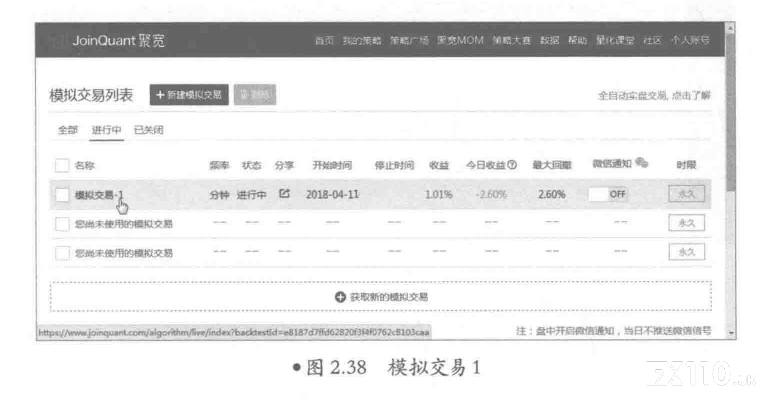The width and height of the screenshot is (782, 396).
Task: Switch to the 已关闭 tab
Action: 149,130
